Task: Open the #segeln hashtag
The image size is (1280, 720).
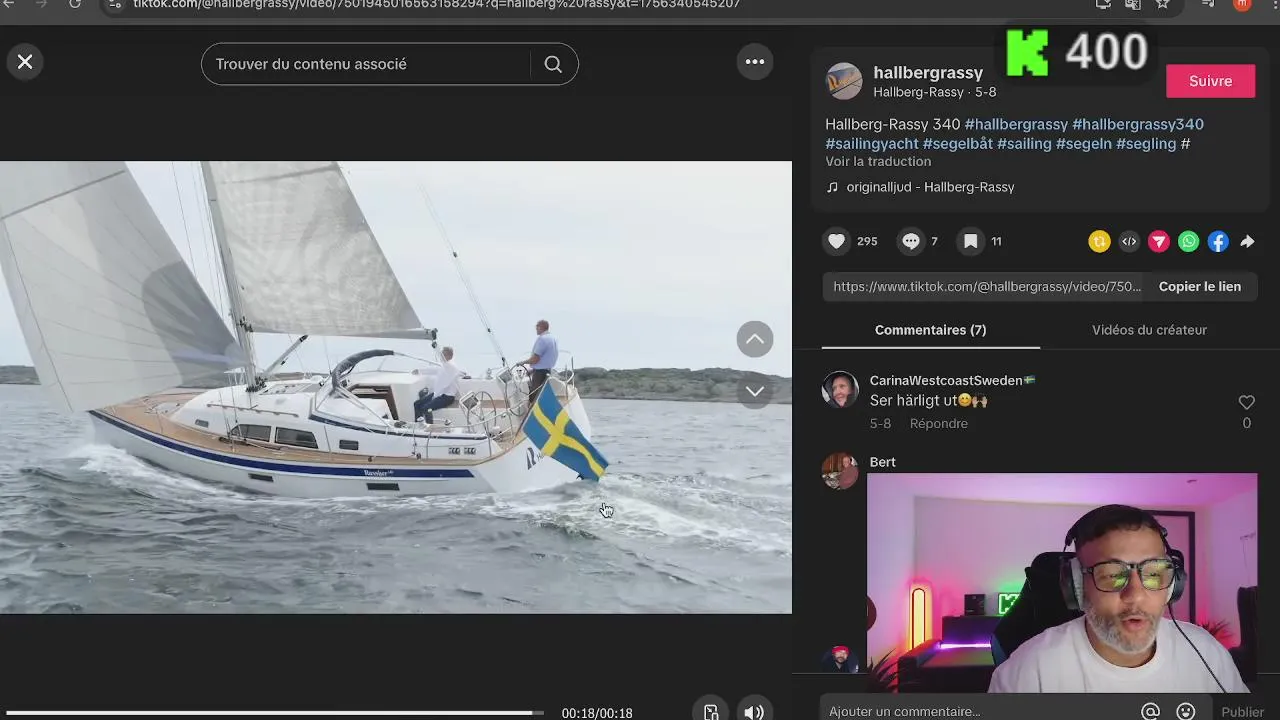Action: tap(1084, 144)
